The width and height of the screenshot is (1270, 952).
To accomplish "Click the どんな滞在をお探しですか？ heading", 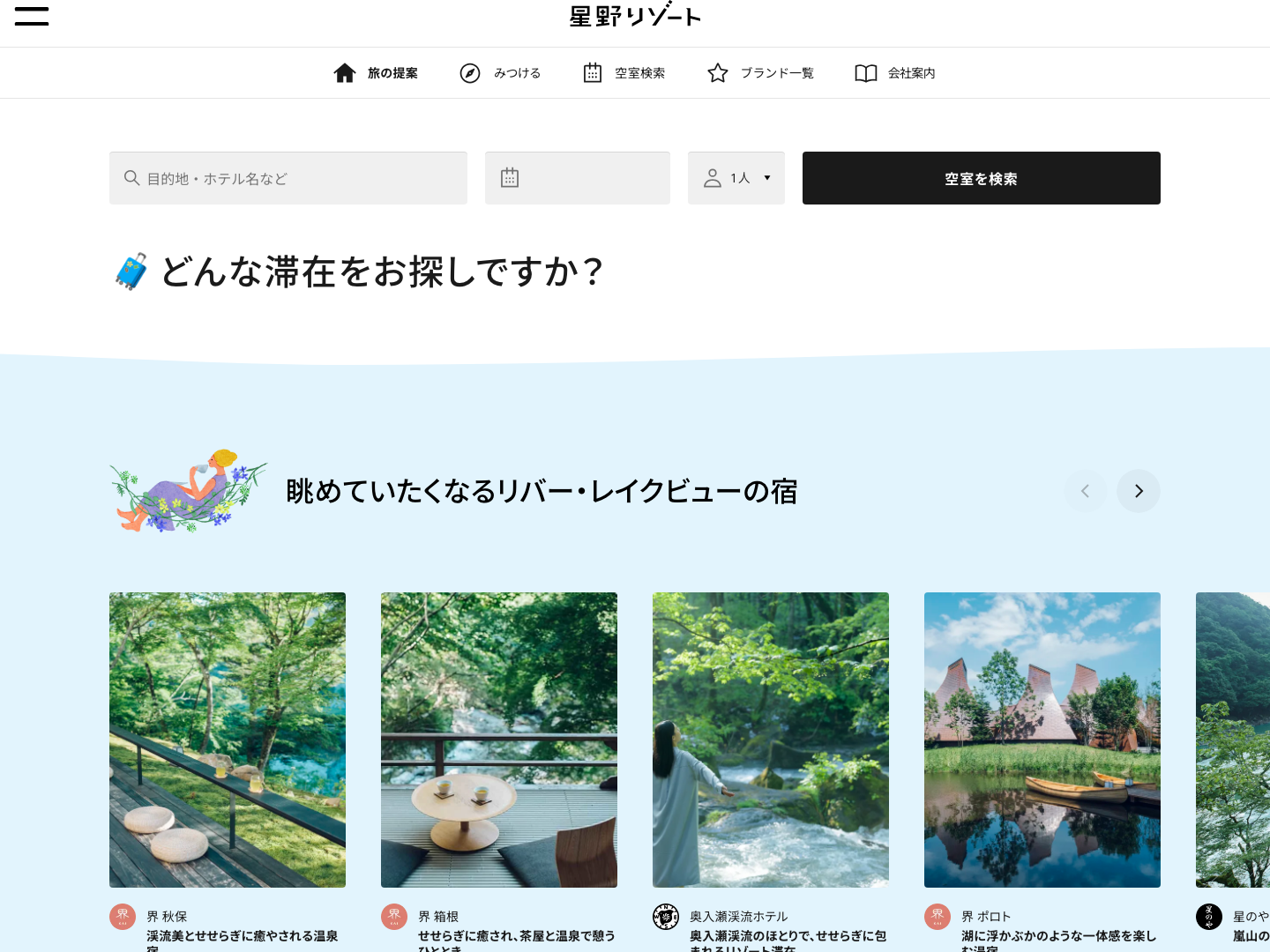I will tap(383, 271).
